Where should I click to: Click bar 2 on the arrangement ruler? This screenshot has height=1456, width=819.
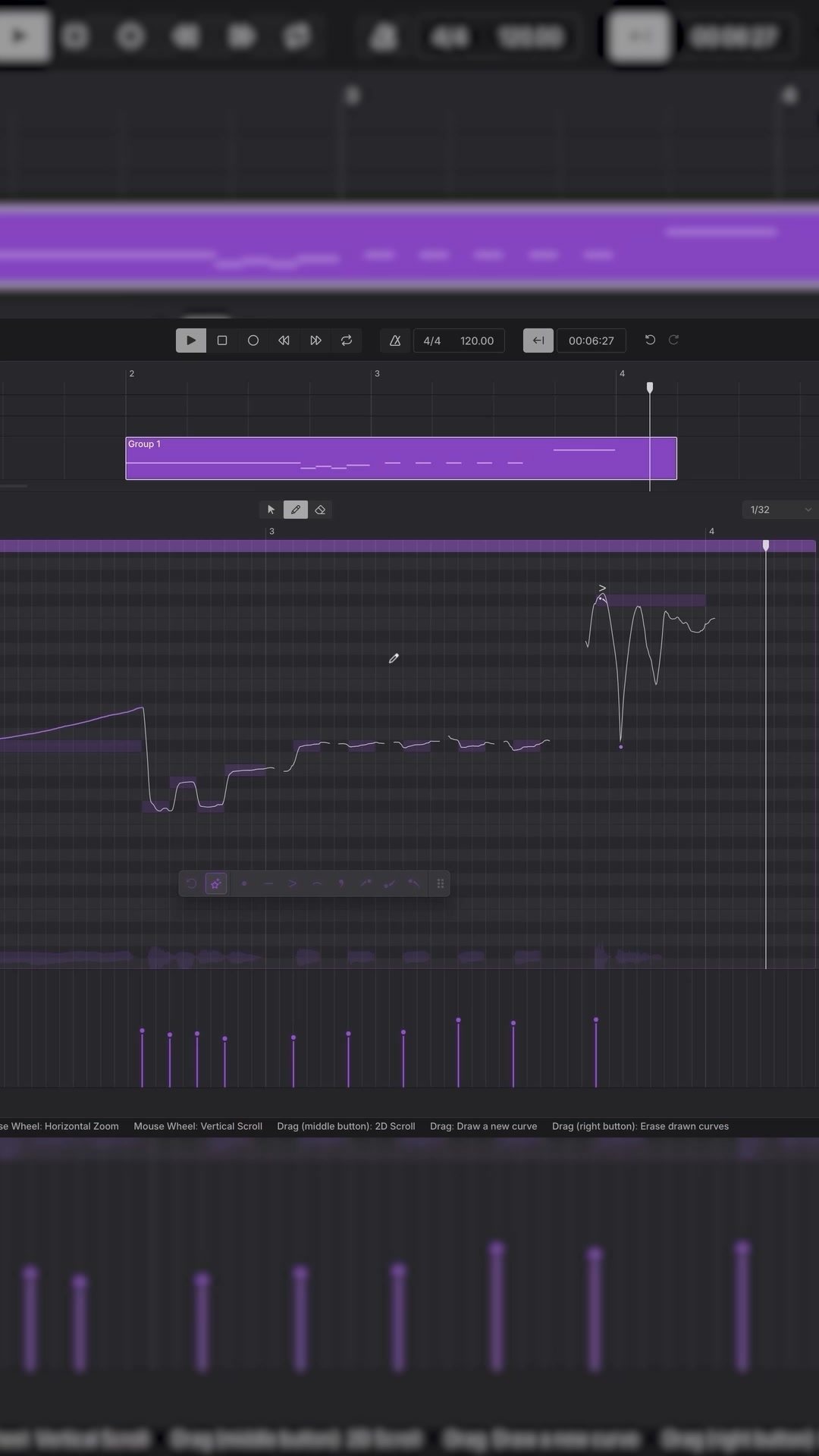pos(132,374)
